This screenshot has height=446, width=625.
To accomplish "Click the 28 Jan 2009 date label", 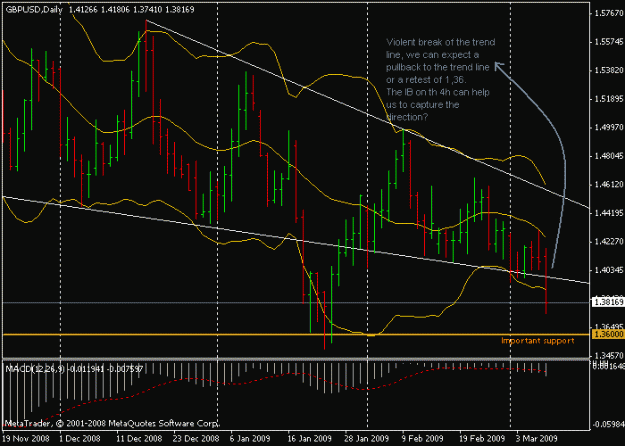I will coord(367,438).
